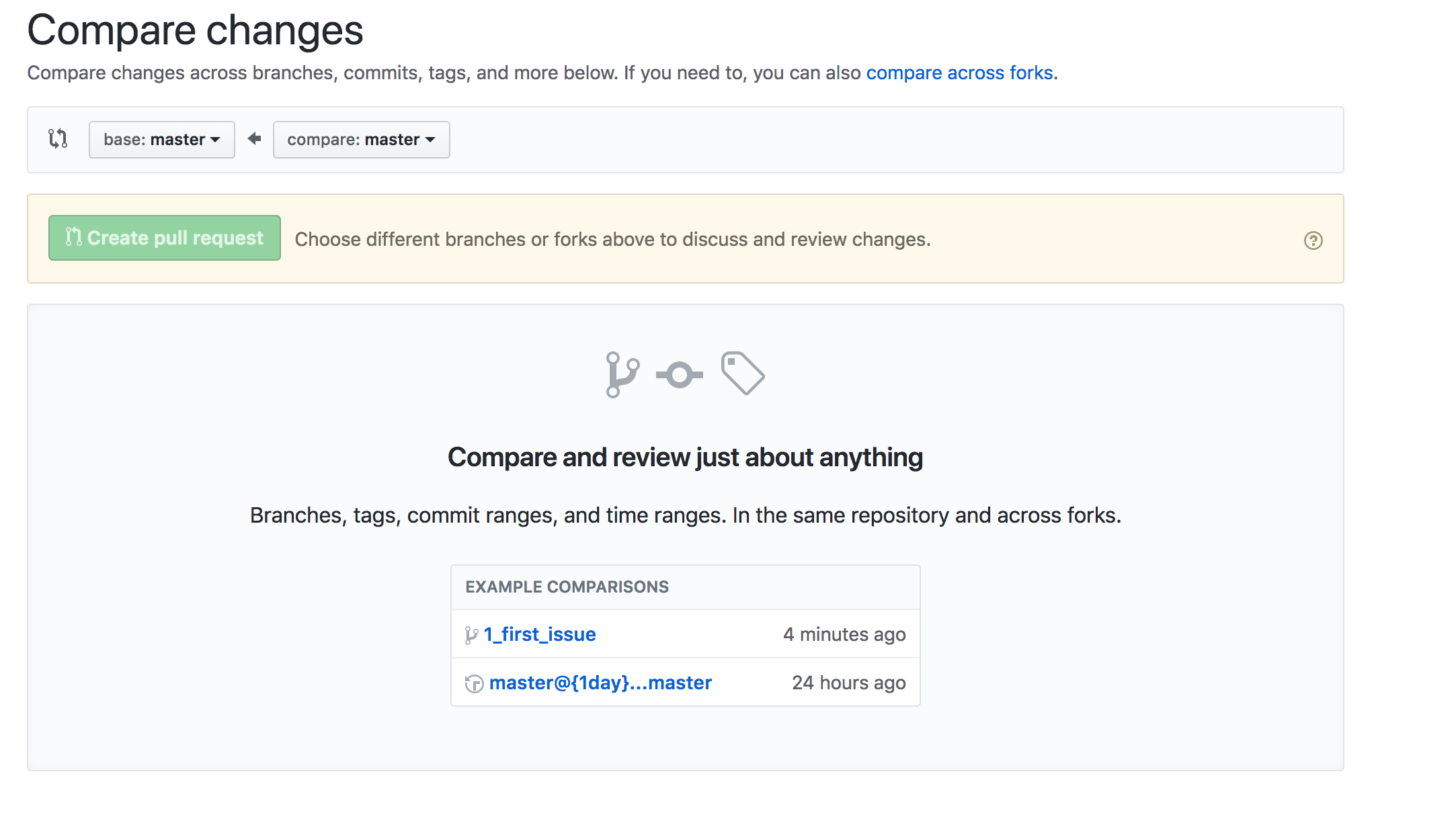Click the tag icon in the center illustration
This screenshot has width=1456, height=825.
click(x=743, y=374)
